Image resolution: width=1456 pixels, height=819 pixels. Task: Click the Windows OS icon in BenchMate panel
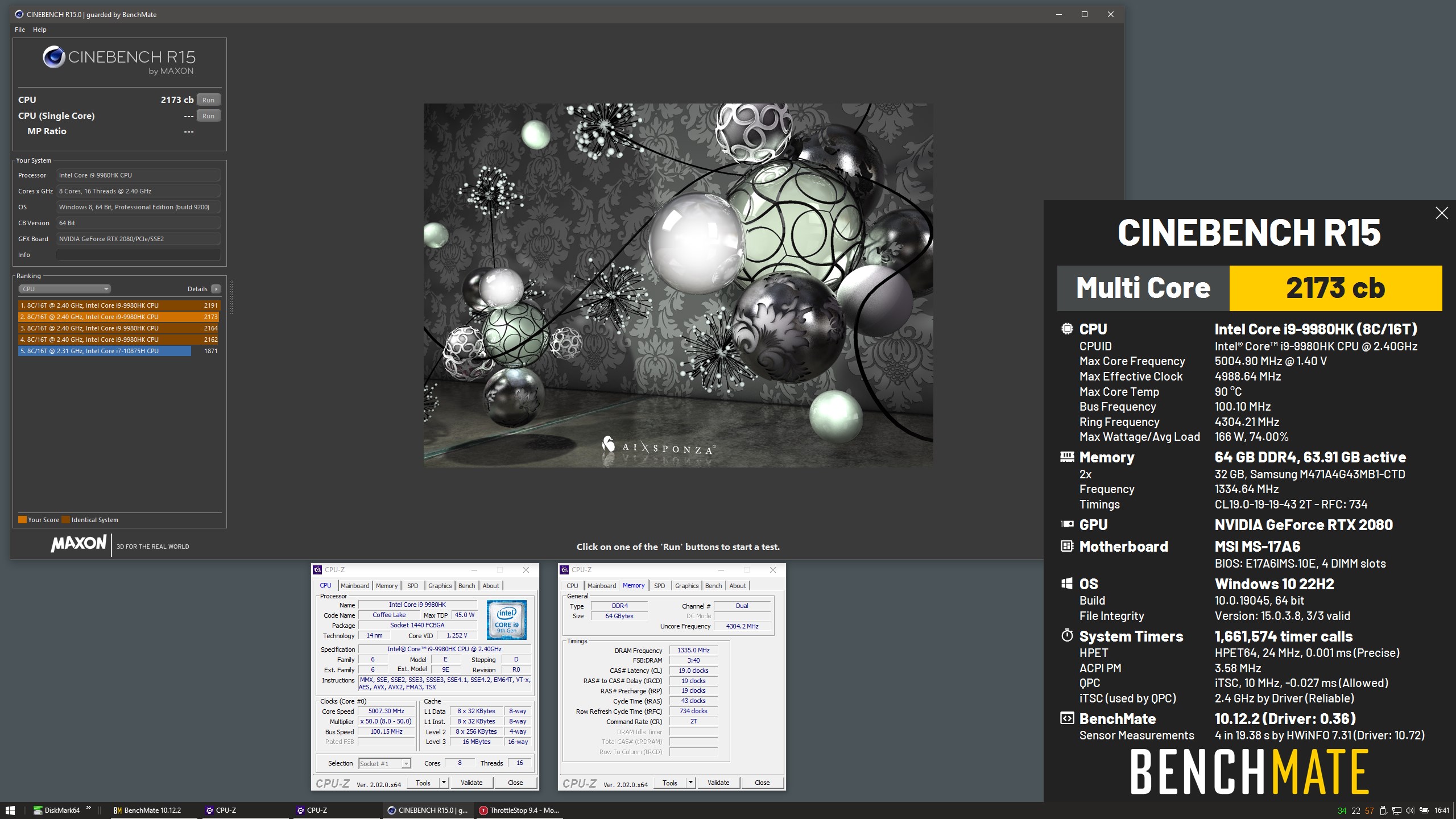pos(1066,584)
